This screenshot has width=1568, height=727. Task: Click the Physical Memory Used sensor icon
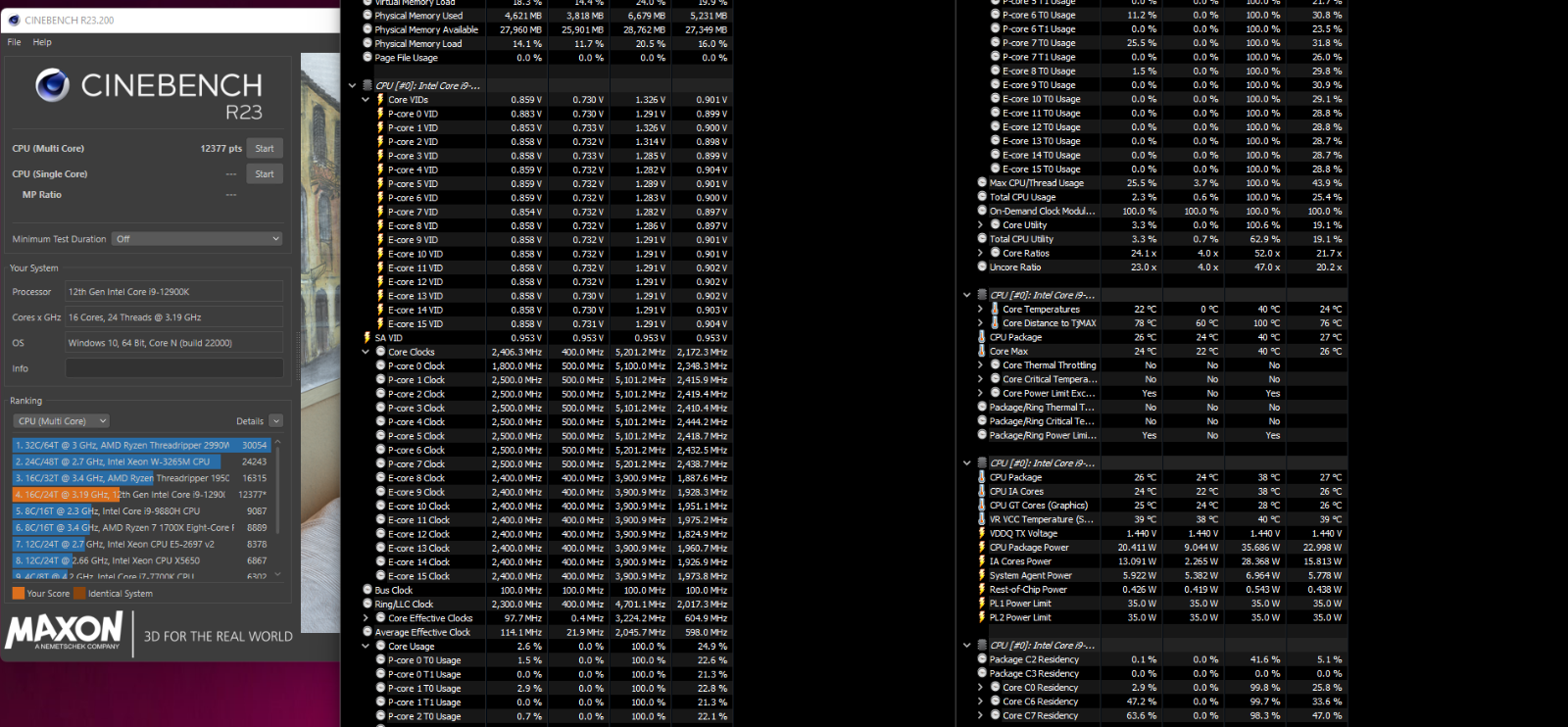367,16
